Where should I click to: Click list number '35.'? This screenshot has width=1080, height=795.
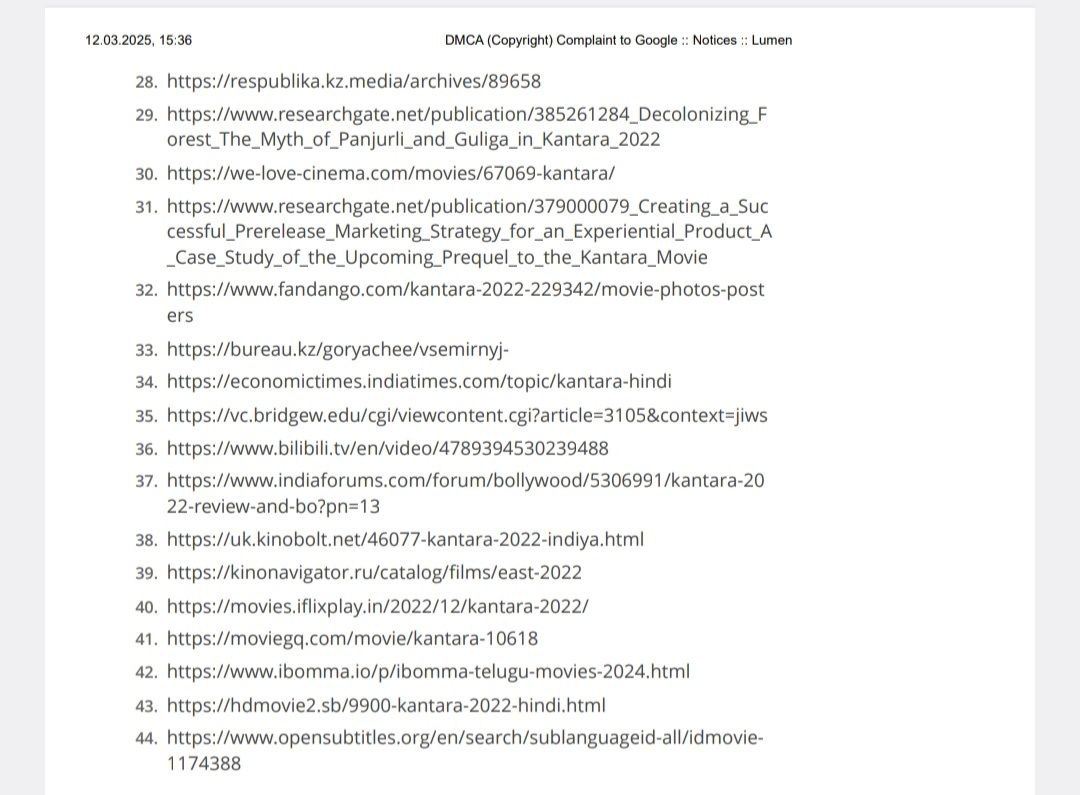pyautogui.click(x=147, y=417)
